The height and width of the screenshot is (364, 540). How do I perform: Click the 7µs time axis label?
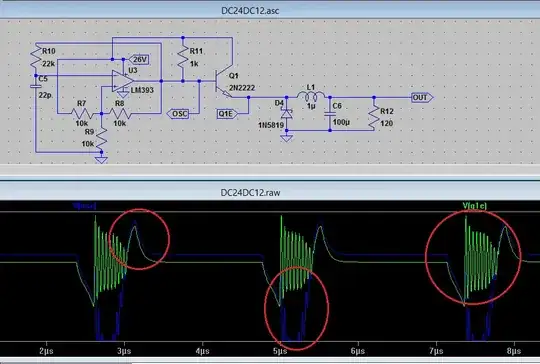point(436,351)
